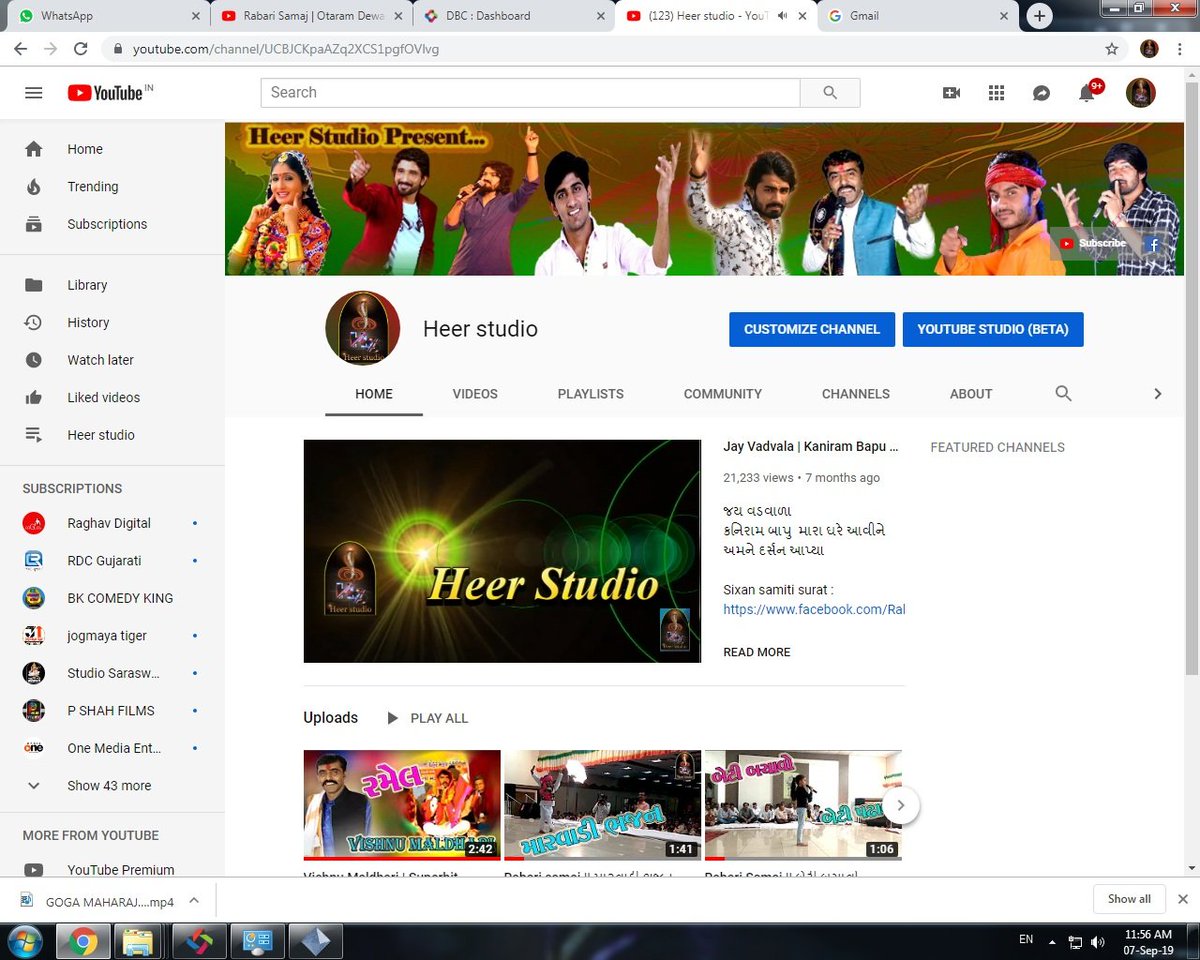
Task: Show next uploads with the arrow
Action: (900, 804)
